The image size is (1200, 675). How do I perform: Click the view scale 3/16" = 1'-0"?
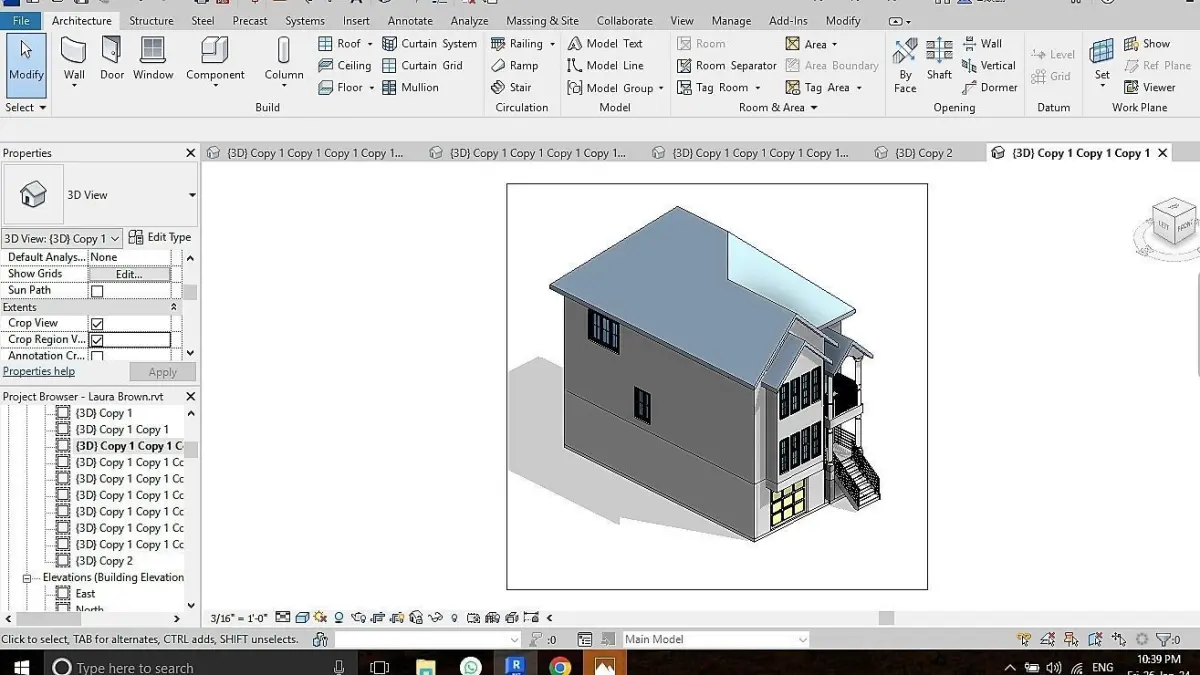238,618
